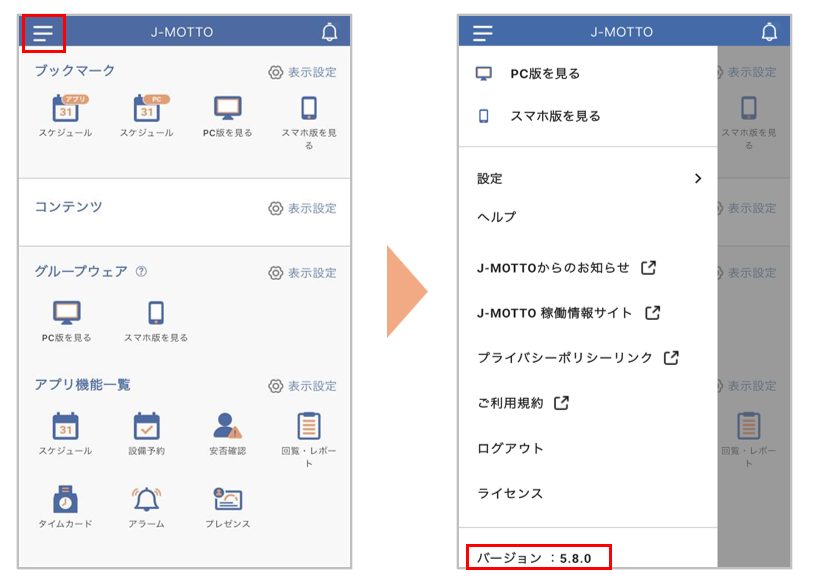The width and height of the screenshot is (817, 586).
Task: Open the プライバシーポリシーリンク link
Action: click(577, 358)
